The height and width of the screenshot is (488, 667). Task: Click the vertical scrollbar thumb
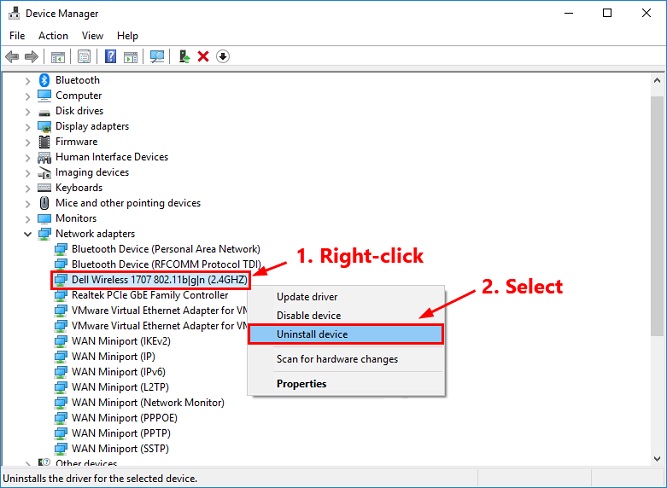click(x=657, y=216)
